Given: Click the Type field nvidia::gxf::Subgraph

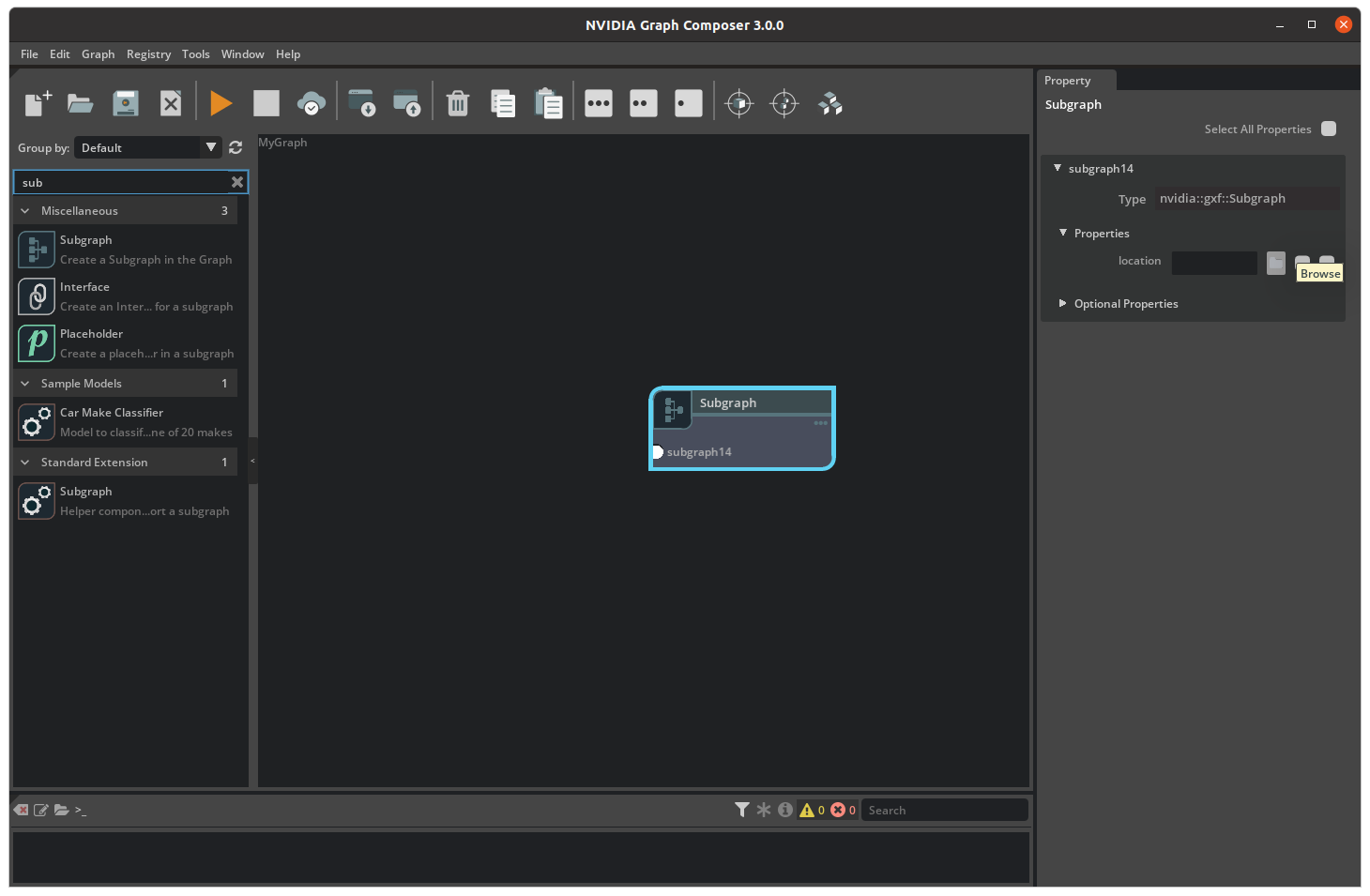Looking at the screenshot, I should tap(1247, 198).
